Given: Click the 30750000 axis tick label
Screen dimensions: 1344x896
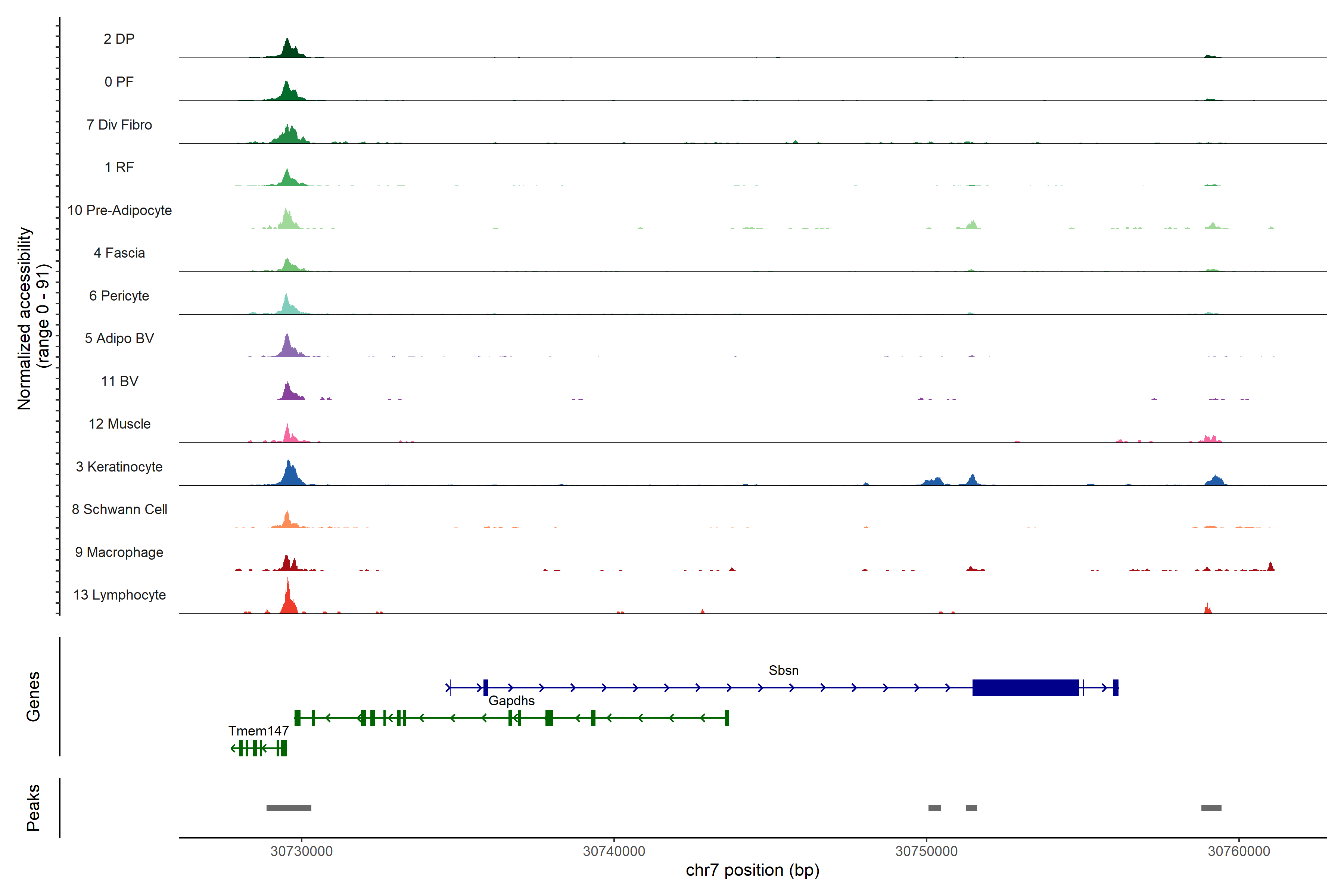Looking at the screenshot, I should [x=926, y=851].
